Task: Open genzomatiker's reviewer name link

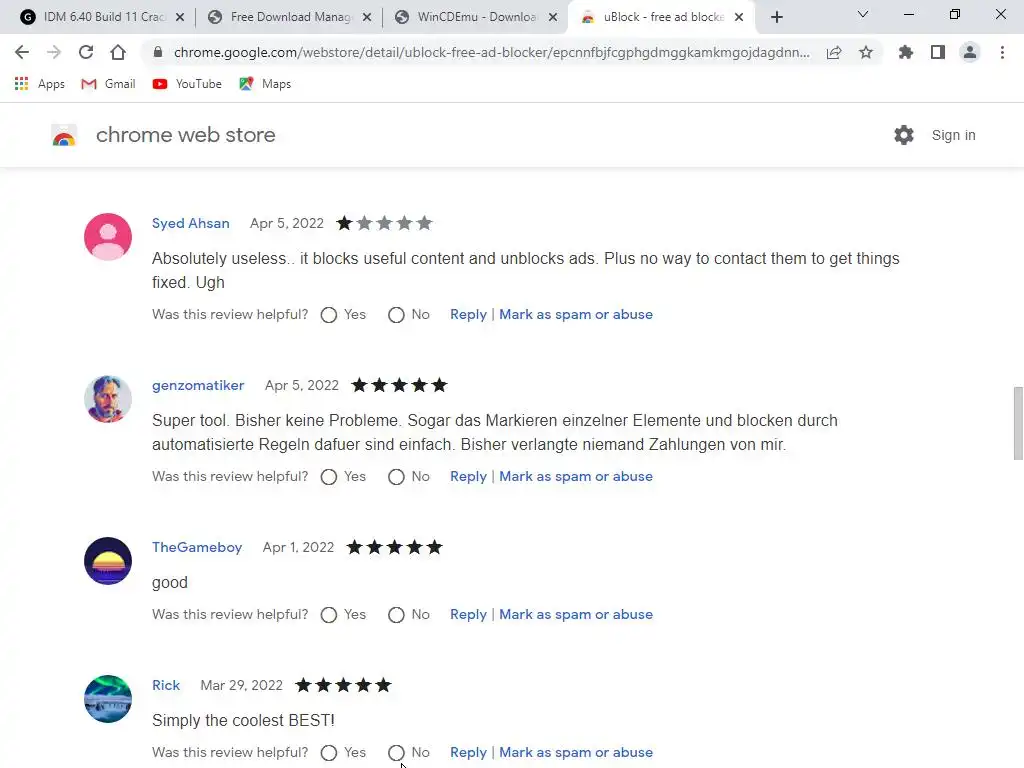Action: pos(198,385)
